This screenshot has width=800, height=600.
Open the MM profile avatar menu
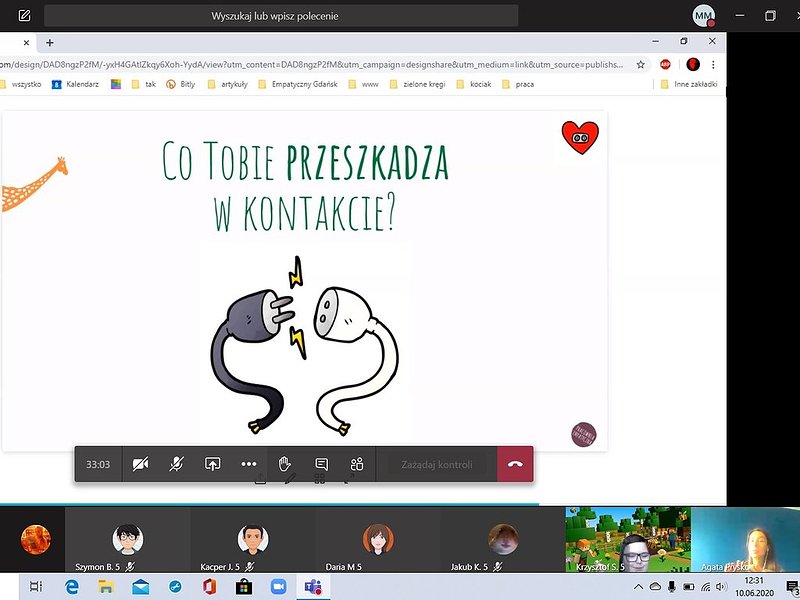[x=704, y=16]
